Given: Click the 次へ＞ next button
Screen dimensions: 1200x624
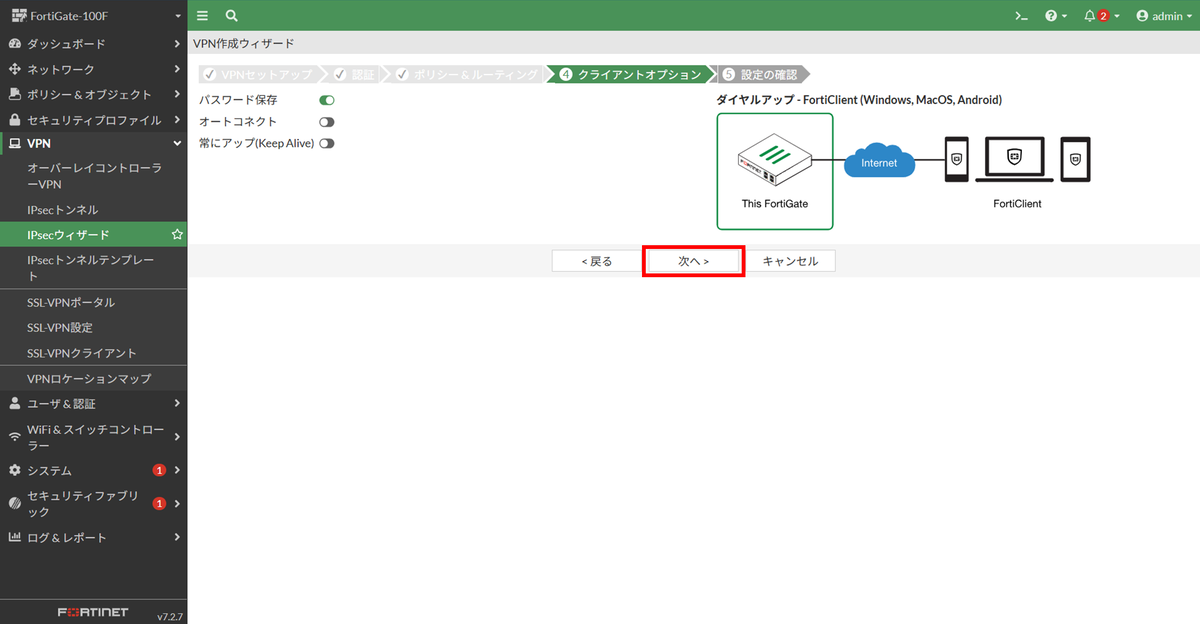Looking at the screenshot, I should click(x=693, y=261).
